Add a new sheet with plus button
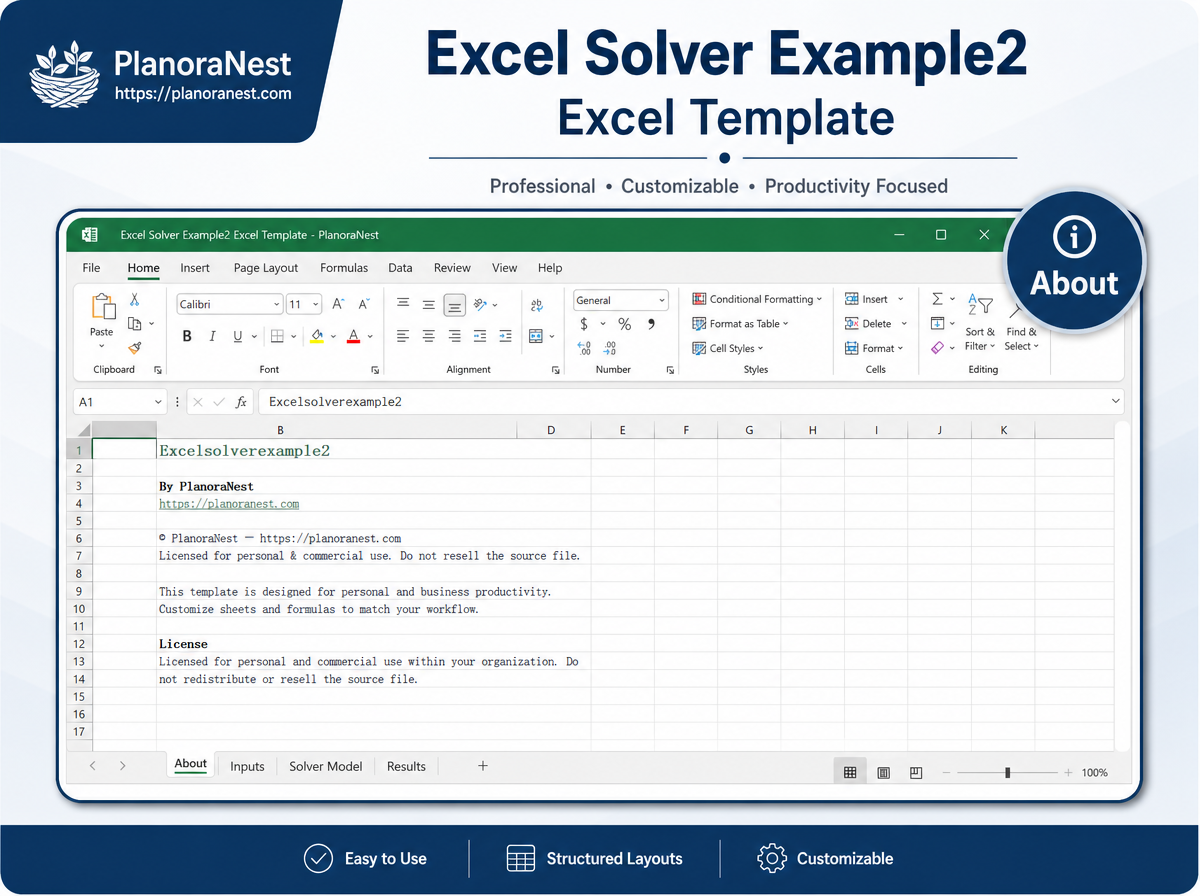 click(483, 766)
